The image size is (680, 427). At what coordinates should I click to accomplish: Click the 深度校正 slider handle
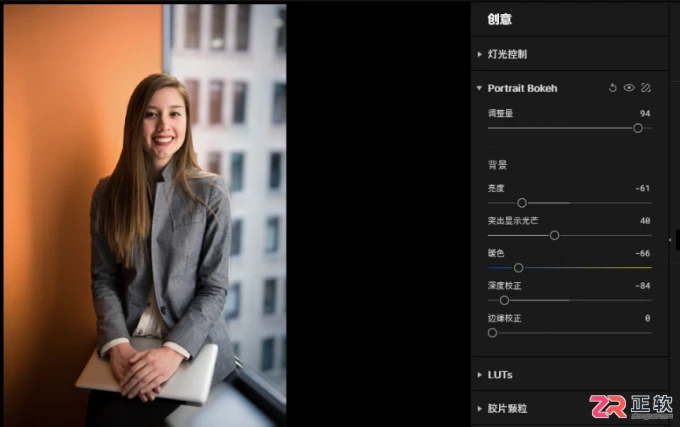point(504,300)
